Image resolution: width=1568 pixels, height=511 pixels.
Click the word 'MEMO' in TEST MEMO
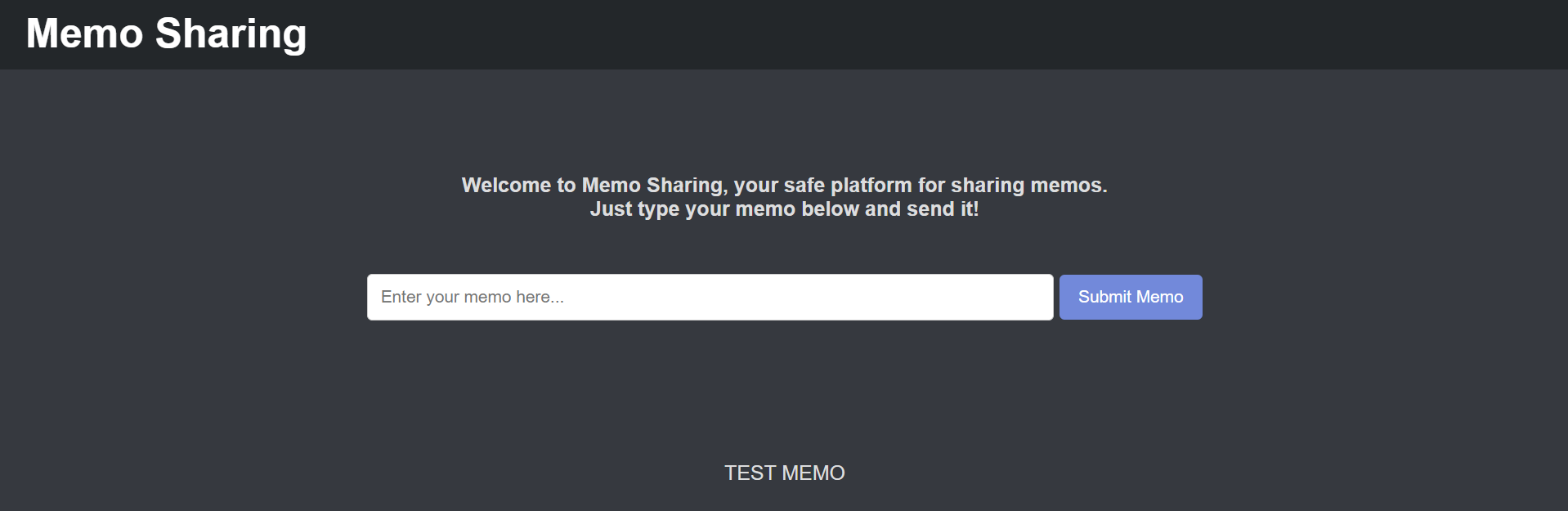tap(813, 473)
